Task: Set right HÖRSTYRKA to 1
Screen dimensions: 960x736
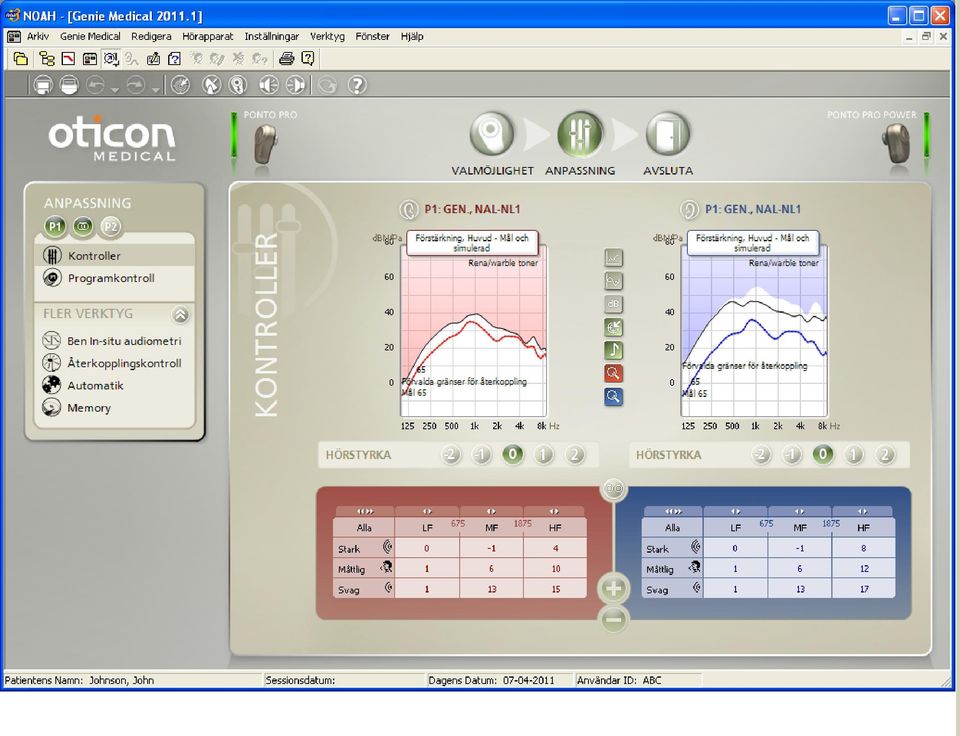Action: click(854, 454)
